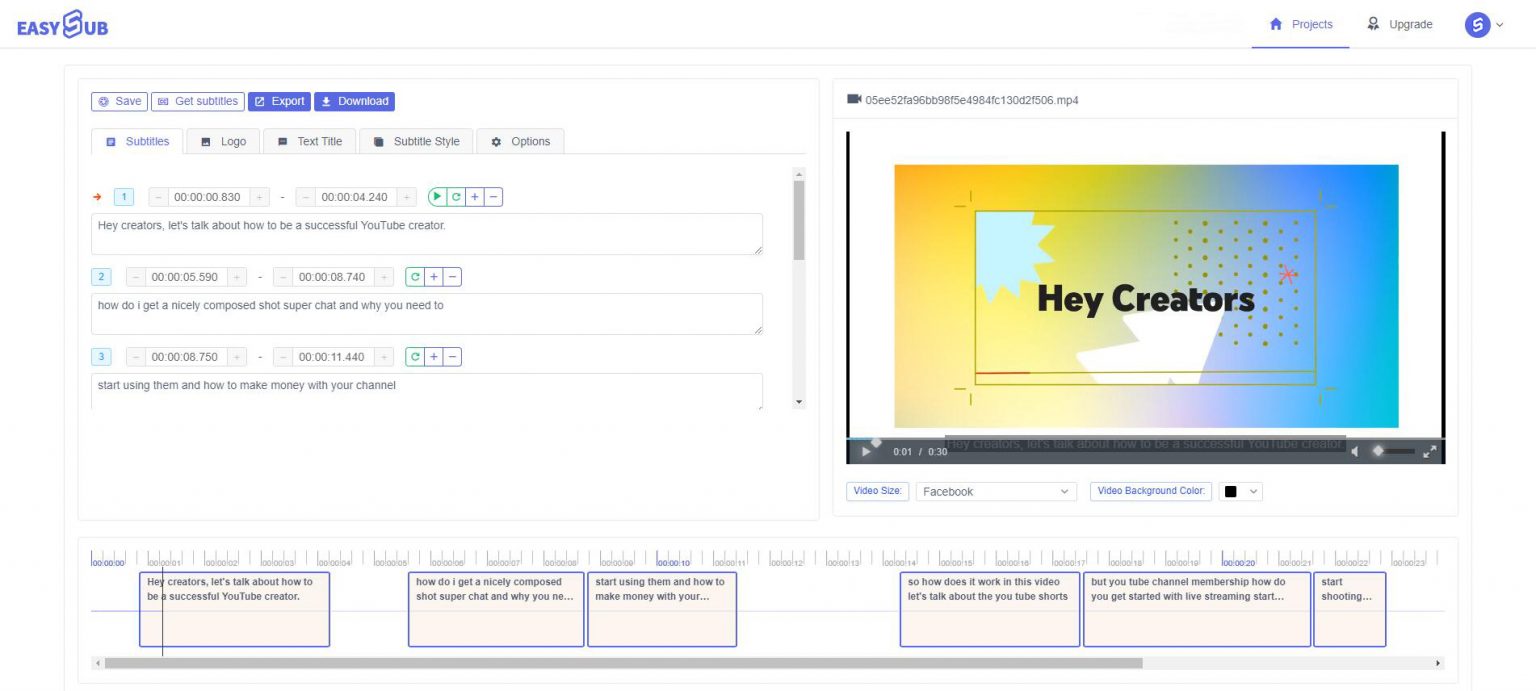Increase the start time of subtitle 1
The image size is (1536, 691).
259,197
